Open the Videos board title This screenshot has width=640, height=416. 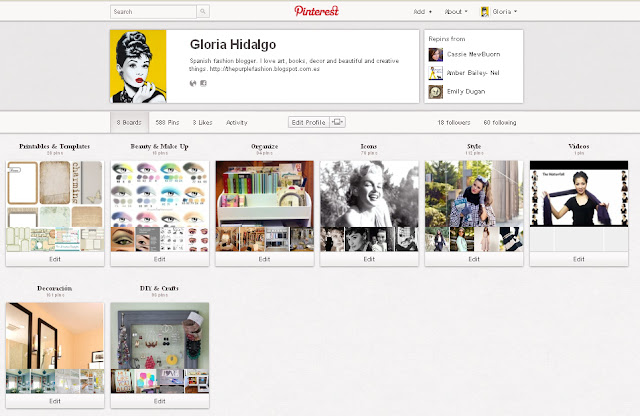coord(579,146)
